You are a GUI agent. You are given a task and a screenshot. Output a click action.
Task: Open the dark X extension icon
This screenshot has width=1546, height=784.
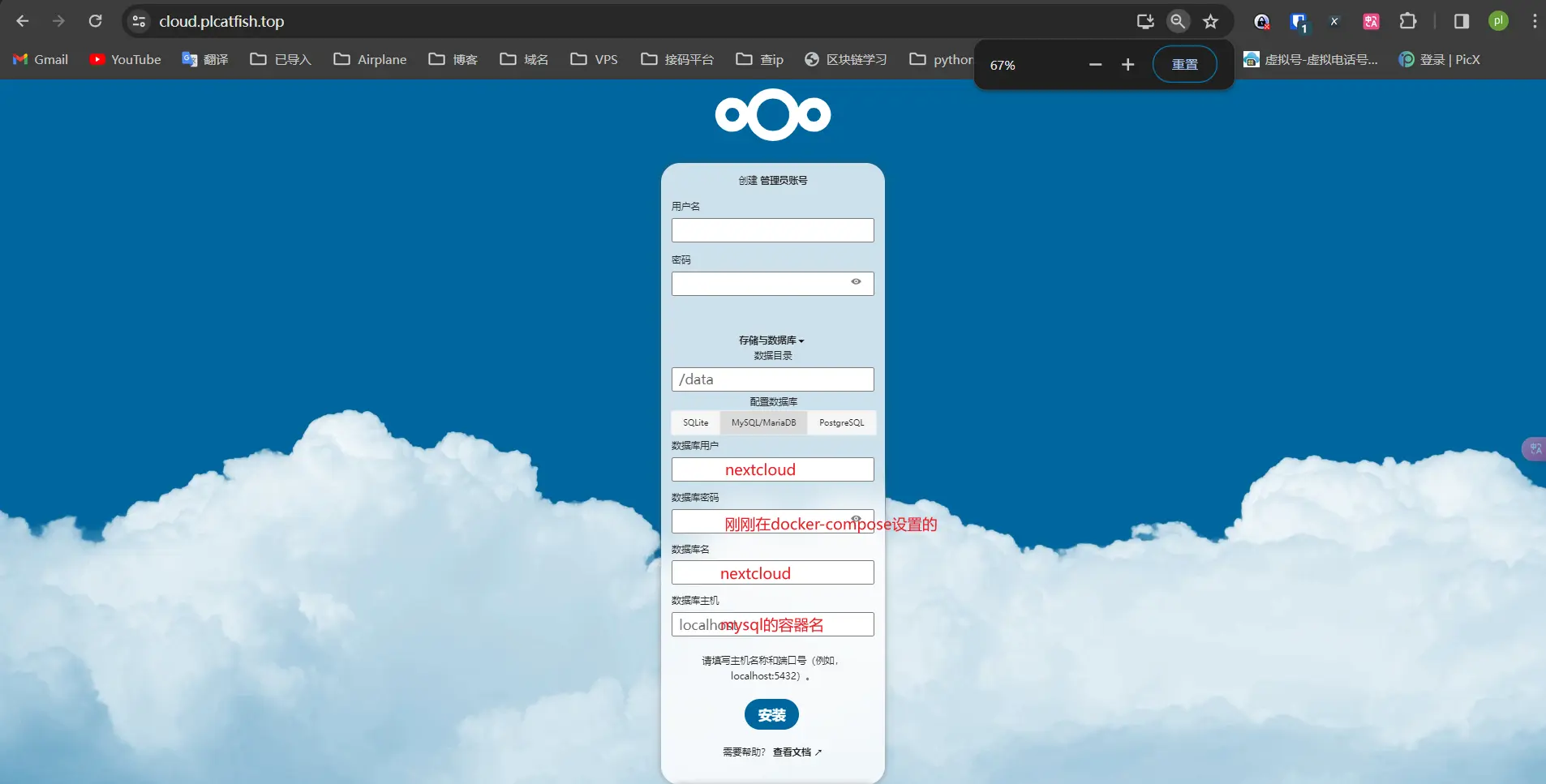1334,22
